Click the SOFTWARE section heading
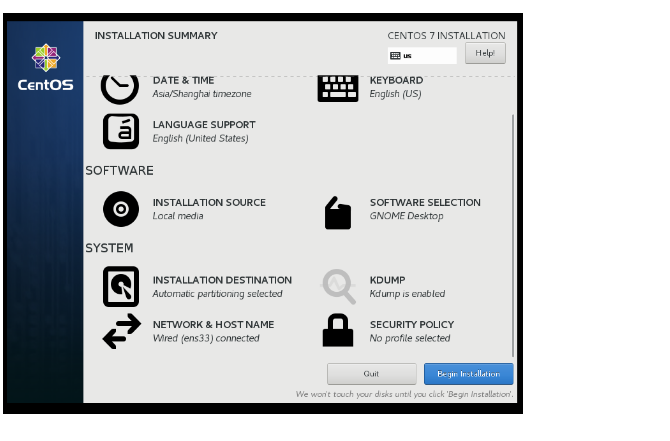This screenshot has width=670, height=441. (x=120, y=171)
